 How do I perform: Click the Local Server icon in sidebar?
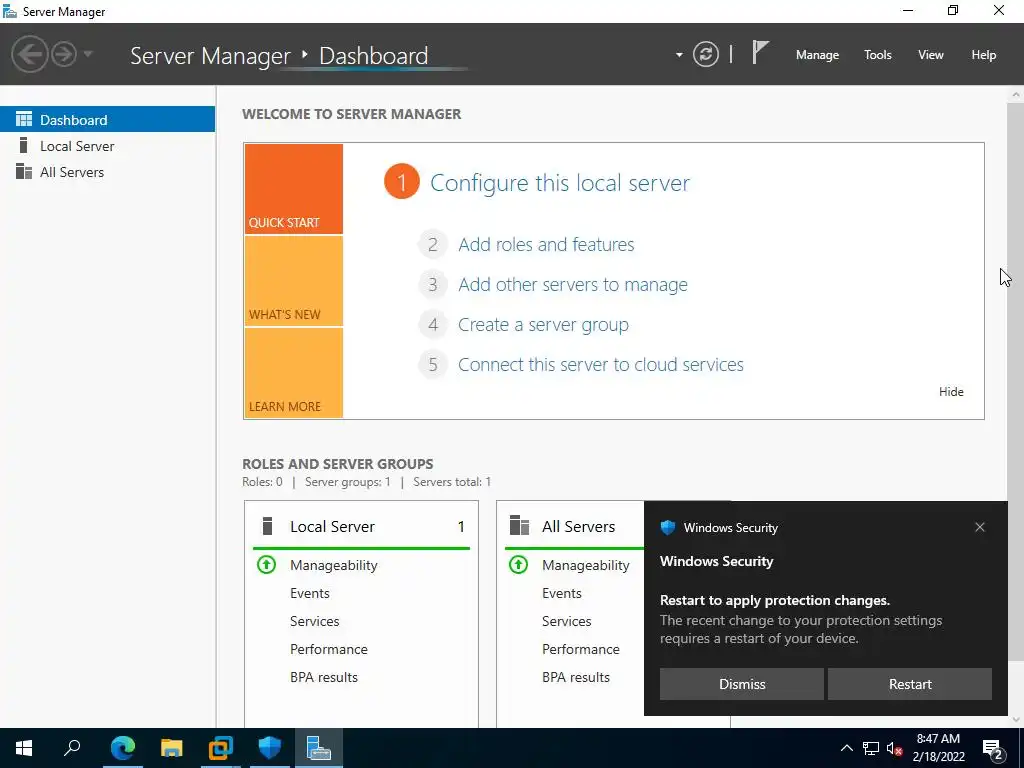(24, 145)
